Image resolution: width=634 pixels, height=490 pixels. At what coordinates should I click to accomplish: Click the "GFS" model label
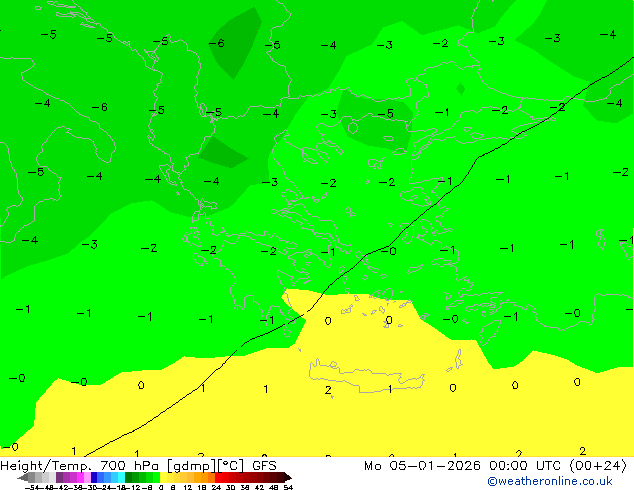point(264,466)
